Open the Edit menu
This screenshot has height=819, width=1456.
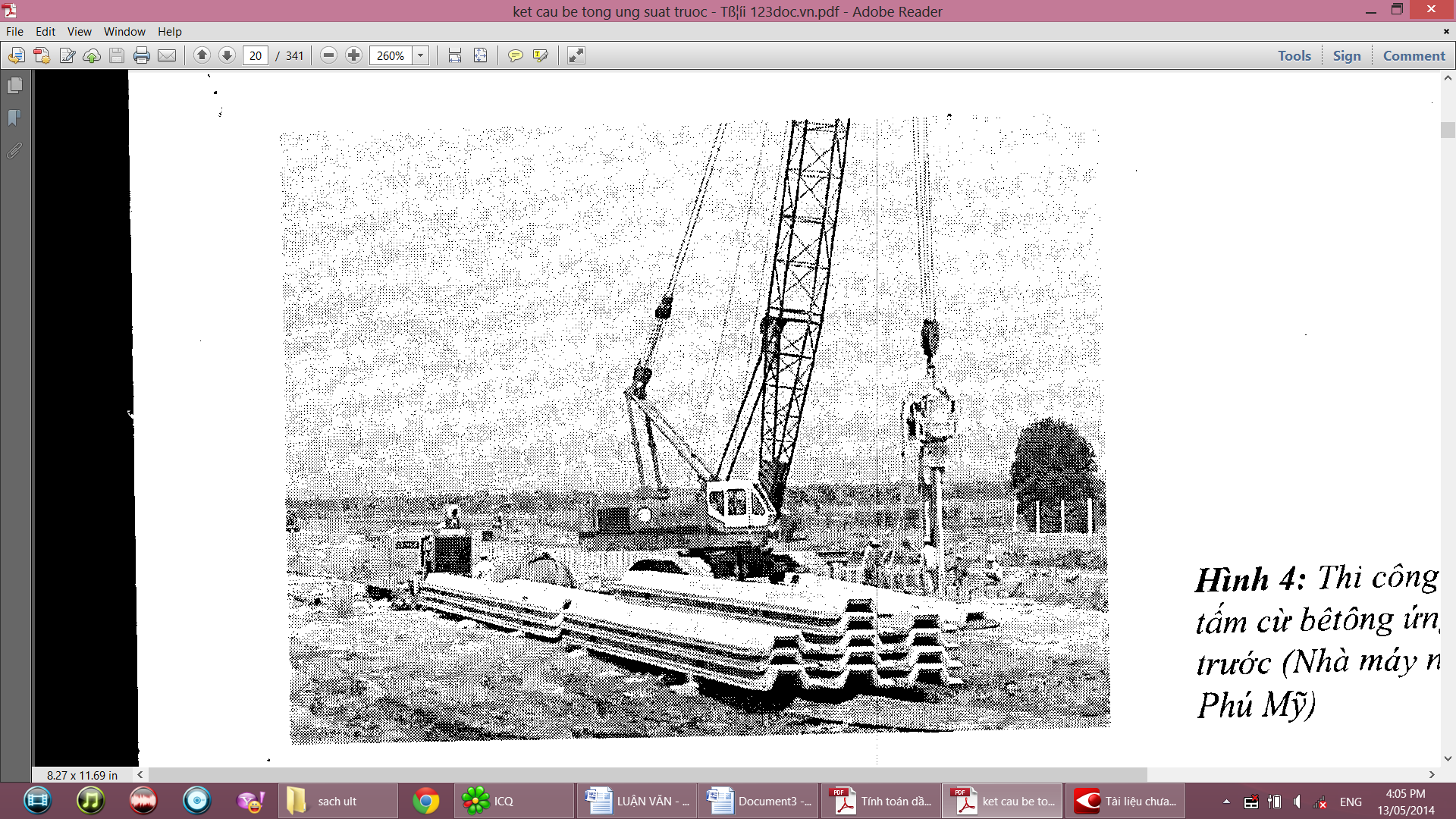click(45, 31)
